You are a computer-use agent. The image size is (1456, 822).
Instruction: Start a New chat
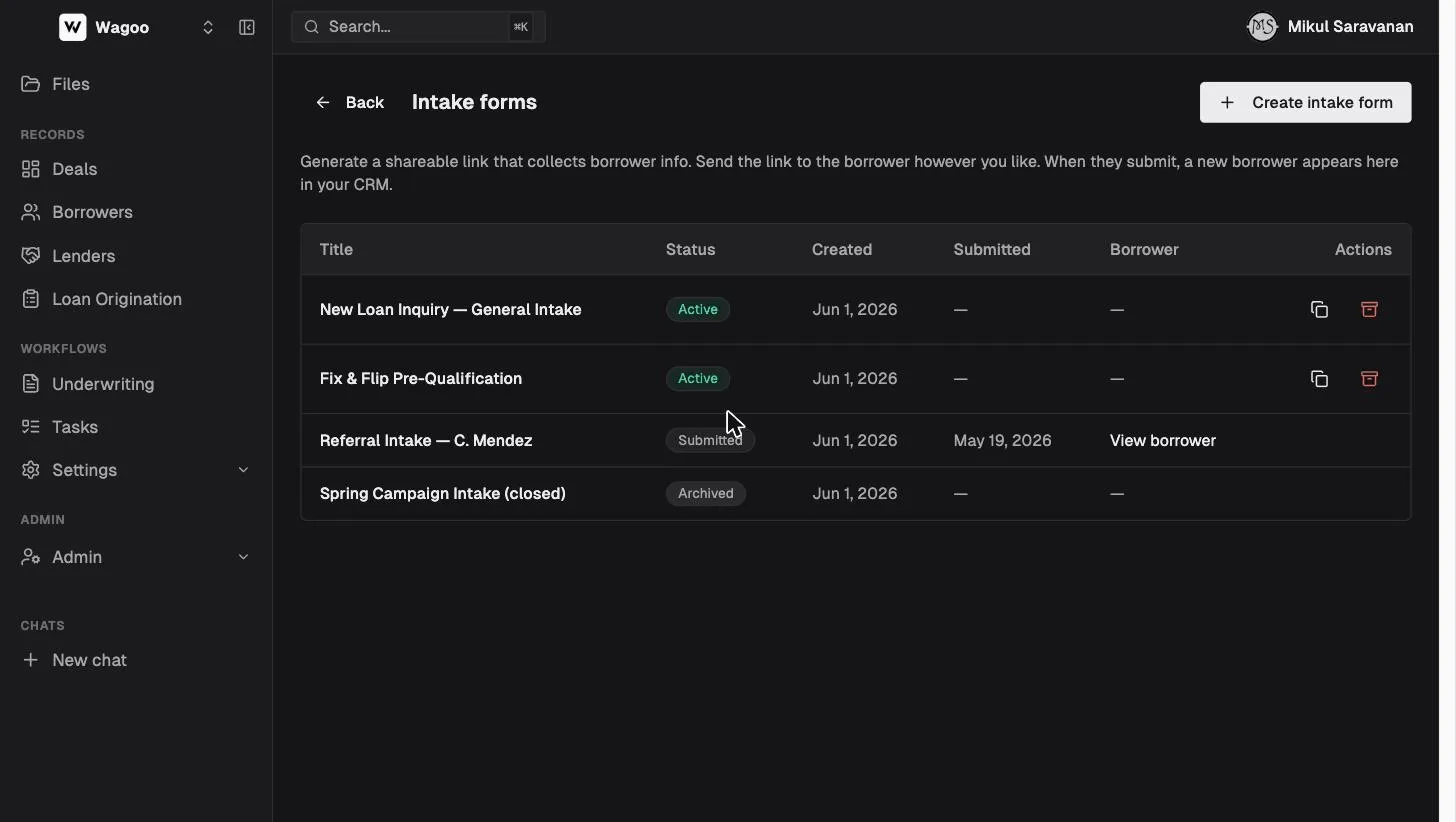(136, 660)
